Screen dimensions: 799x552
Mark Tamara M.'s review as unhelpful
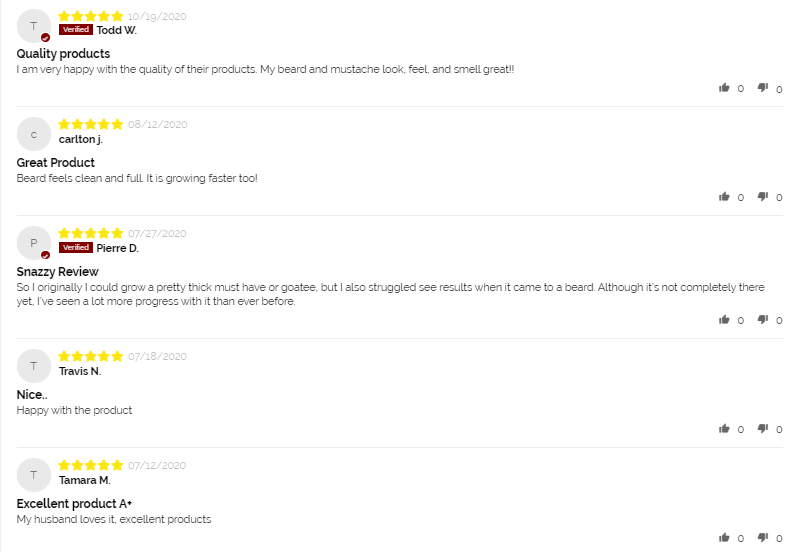point(763,538)
